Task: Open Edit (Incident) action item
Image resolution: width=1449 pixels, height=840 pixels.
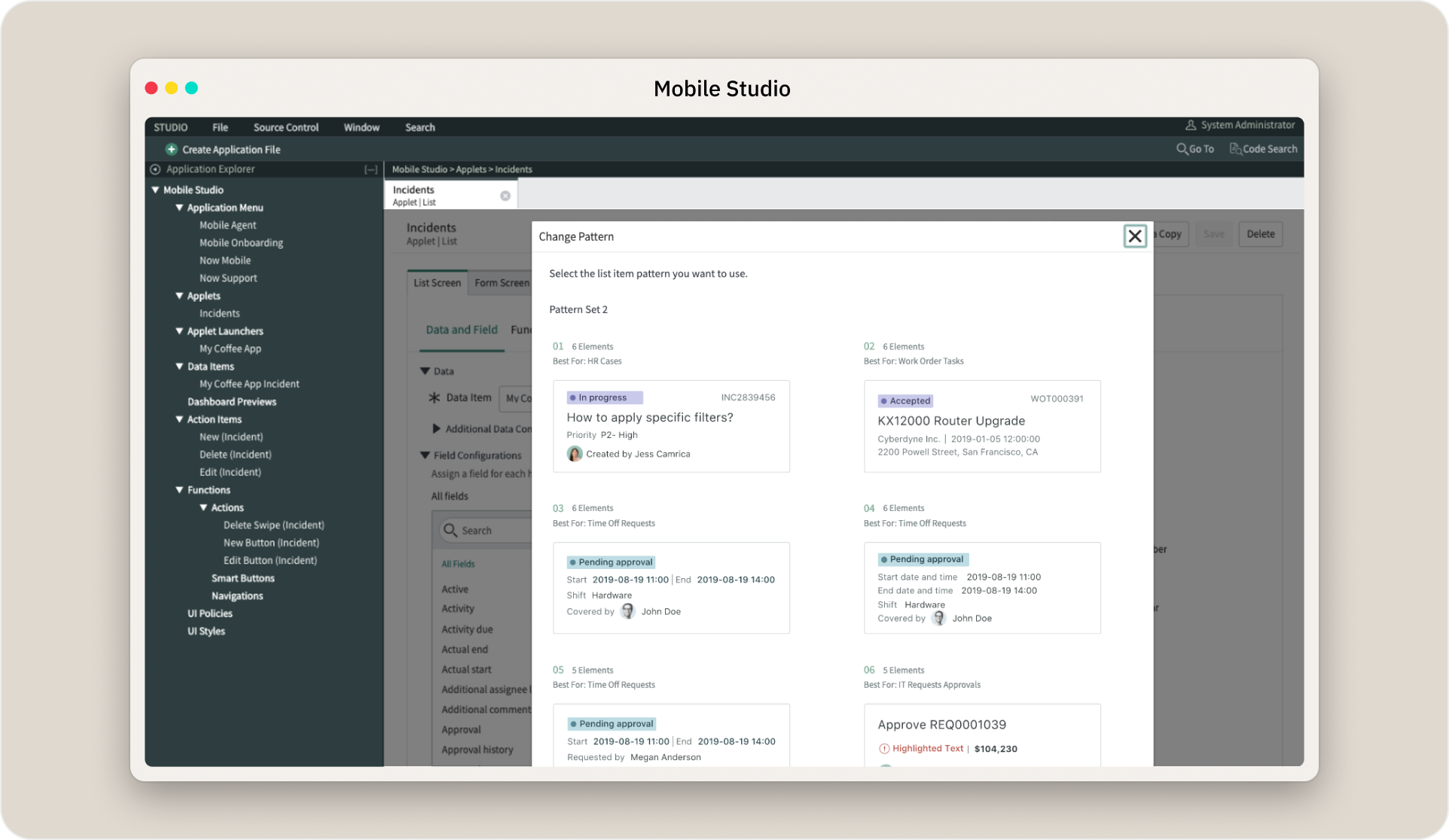Action: (x=230, y=472)
